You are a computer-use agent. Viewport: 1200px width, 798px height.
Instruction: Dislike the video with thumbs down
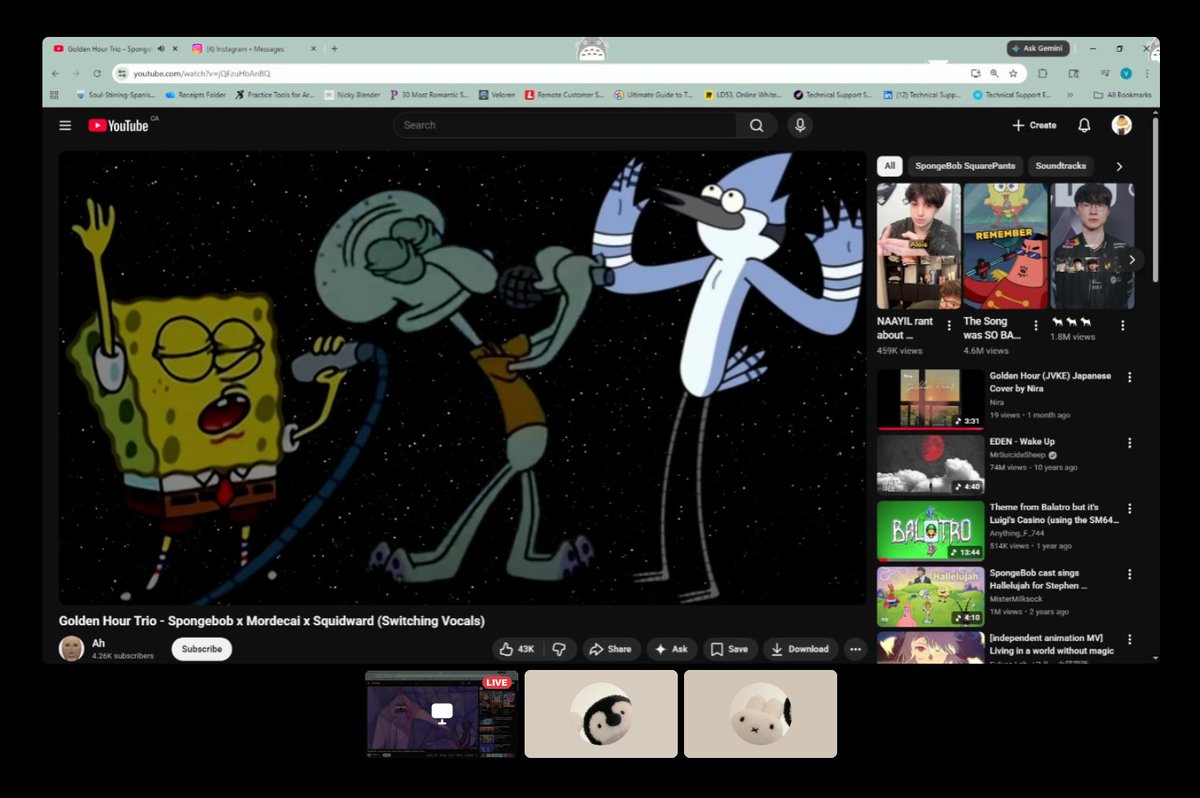(x=560, y=649)
